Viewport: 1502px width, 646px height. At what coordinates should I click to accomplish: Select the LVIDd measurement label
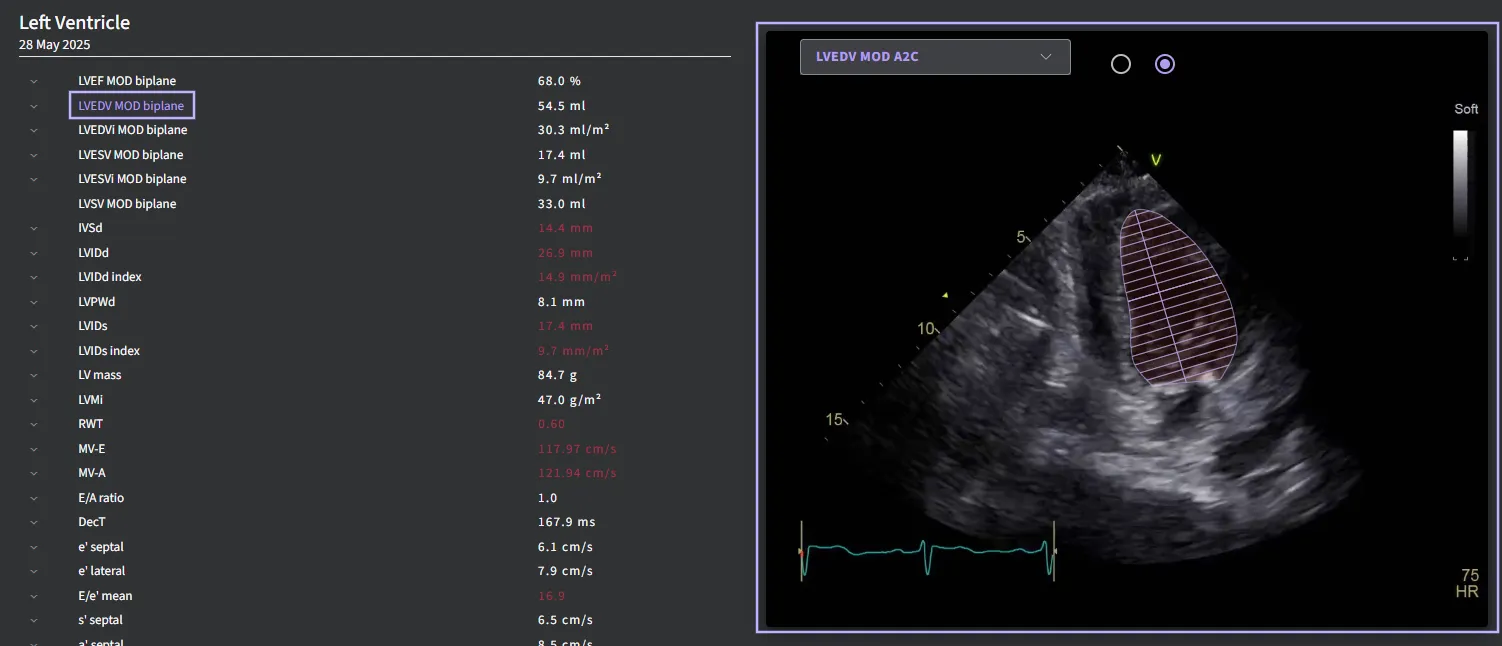[93, 253]
